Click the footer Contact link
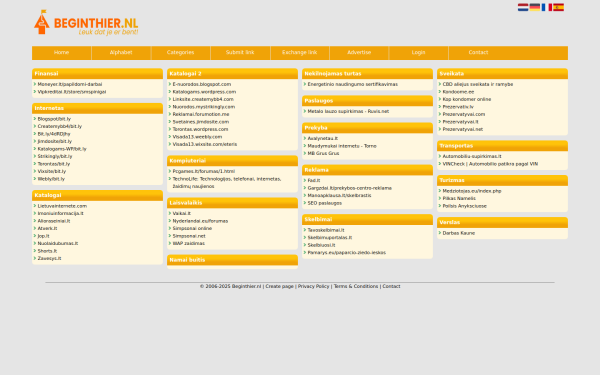This screenshot has height=375, width=600. 391,286
